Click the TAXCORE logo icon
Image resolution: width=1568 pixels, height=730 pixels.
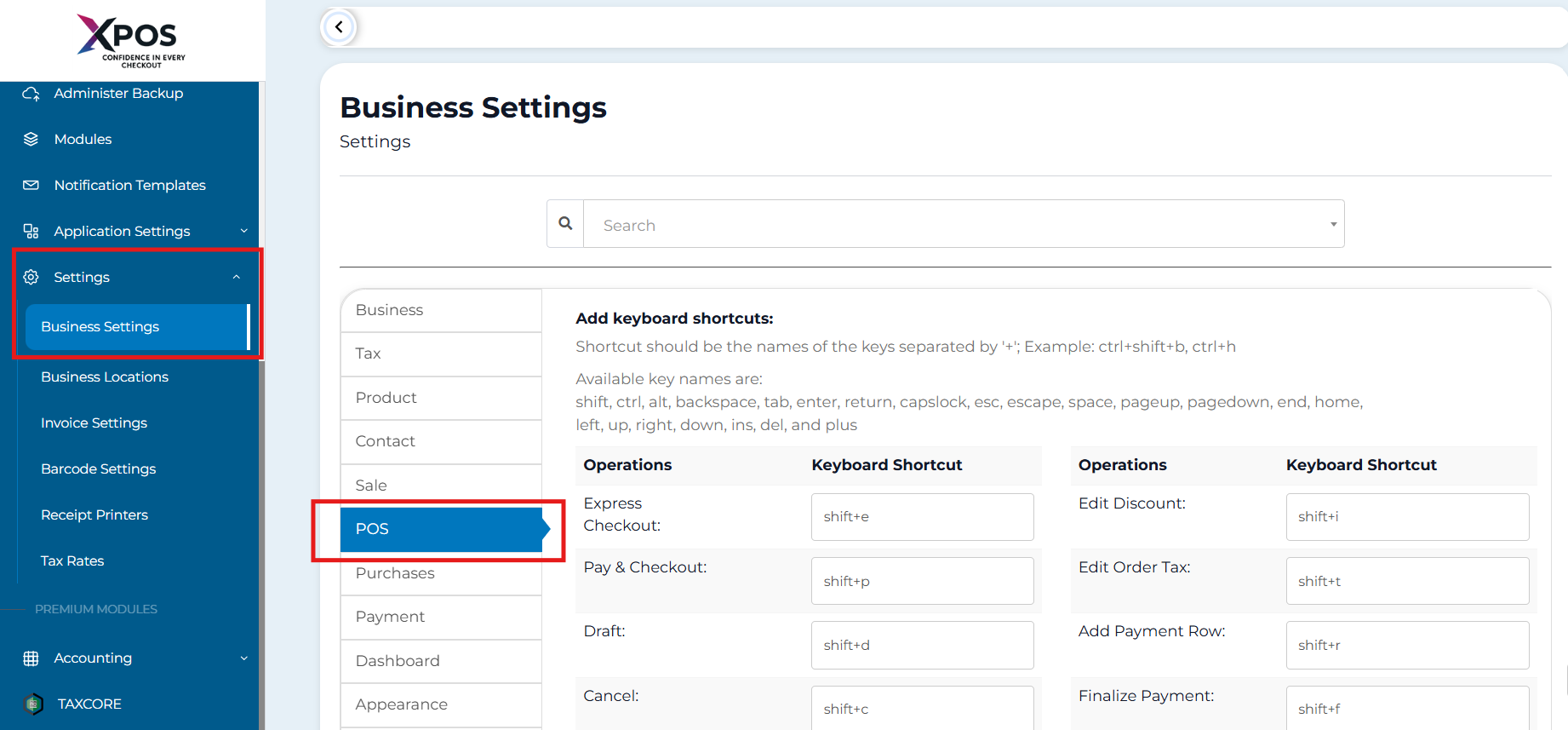(33, 704)
